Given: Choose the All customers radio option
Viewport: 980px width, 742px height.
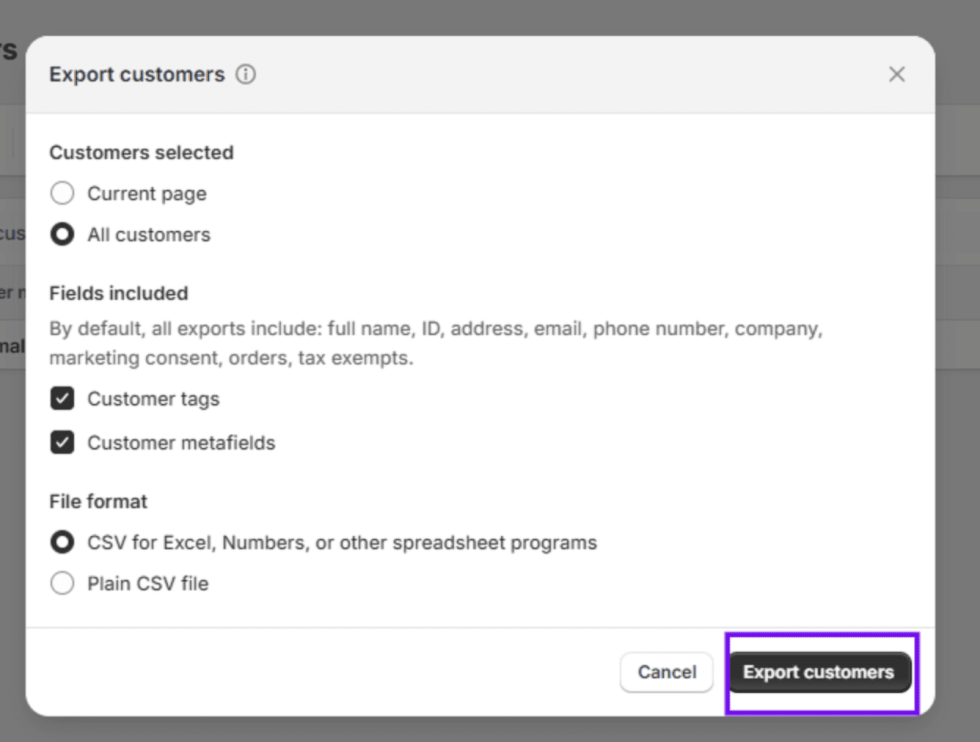Looking at the screenshot, I should click(x=62, y=235).
